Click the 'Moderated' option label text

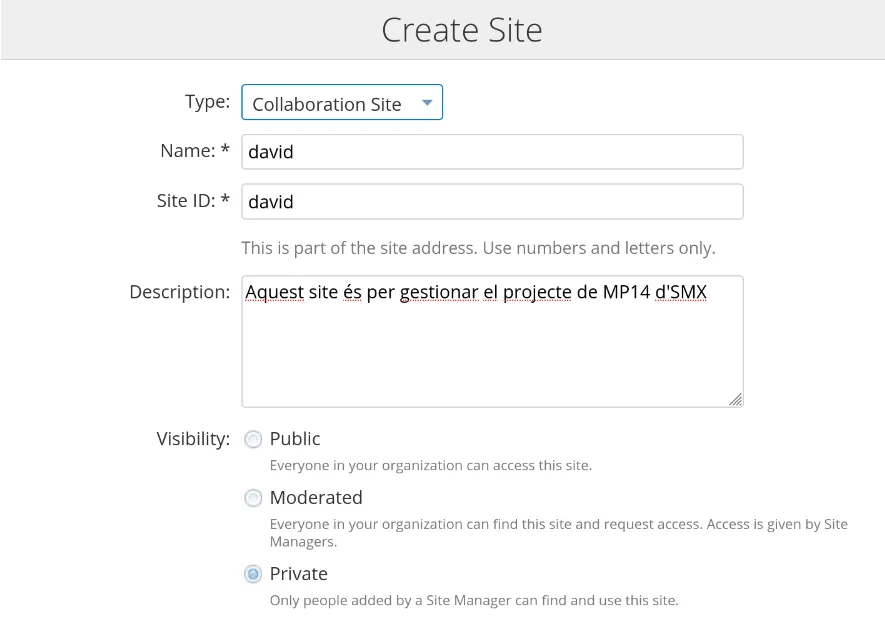(x=316, y=498)
